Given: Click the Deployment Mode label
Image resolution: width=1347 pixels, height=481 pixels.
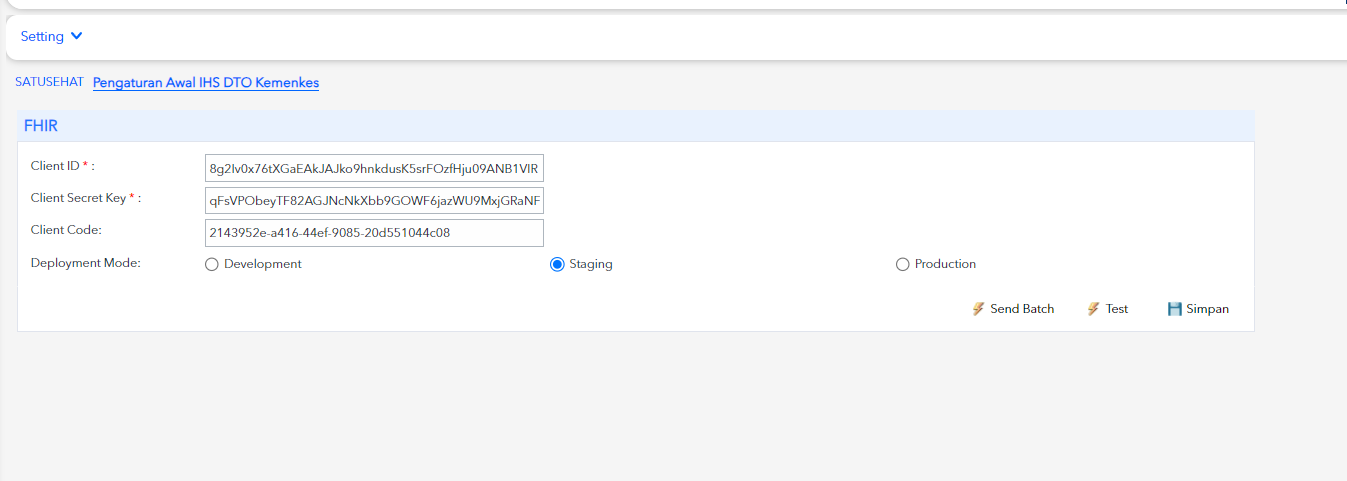Looking at the screenshot, I should (x=86, y=263).
